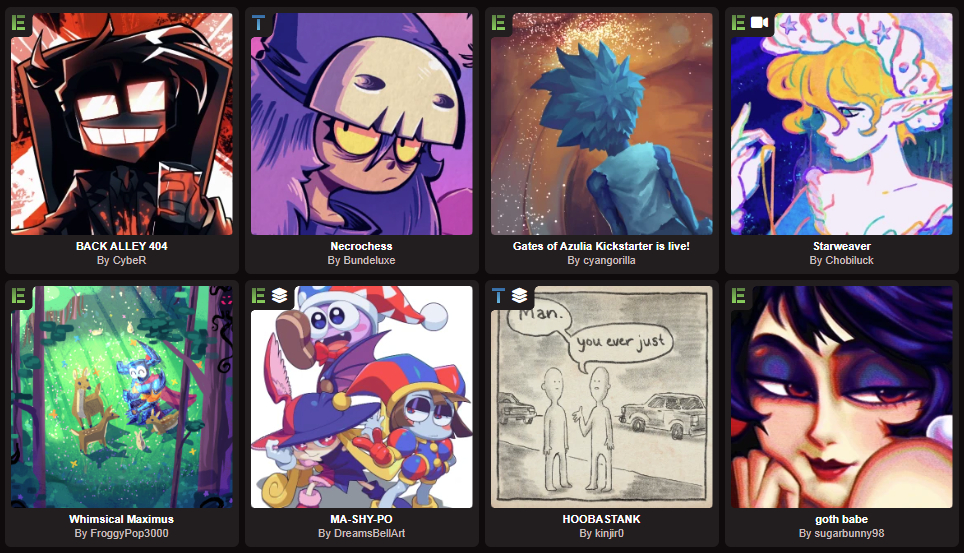Click the layers stack icon on HOOBASTANK
The image size is (964, 553).
[x=520, y=296]
